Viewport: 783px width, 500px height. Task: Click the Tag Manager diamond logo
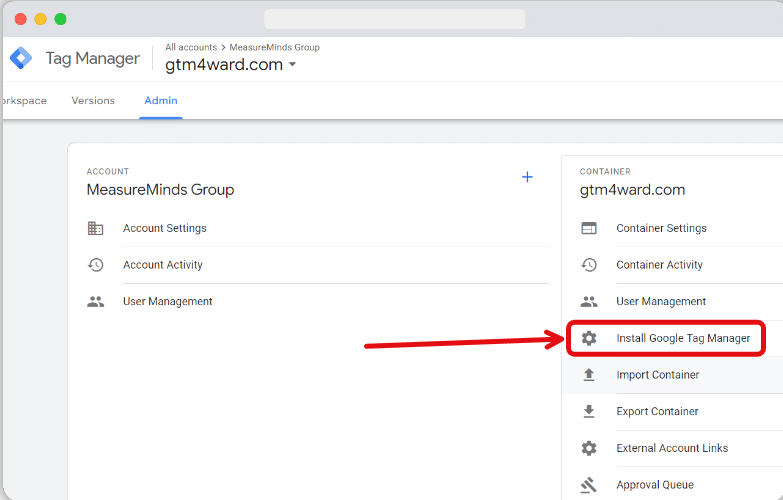click(21, 58)
